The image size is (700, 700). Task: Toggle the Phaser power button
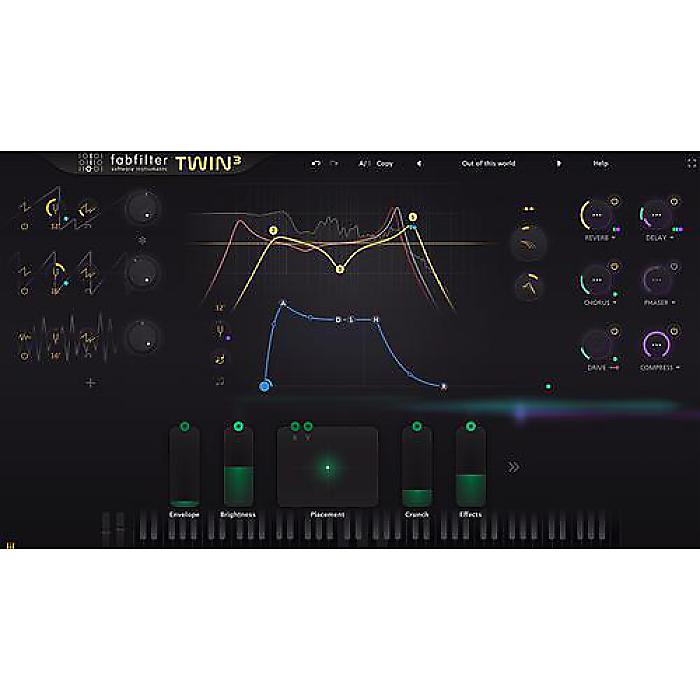point(674,267)
